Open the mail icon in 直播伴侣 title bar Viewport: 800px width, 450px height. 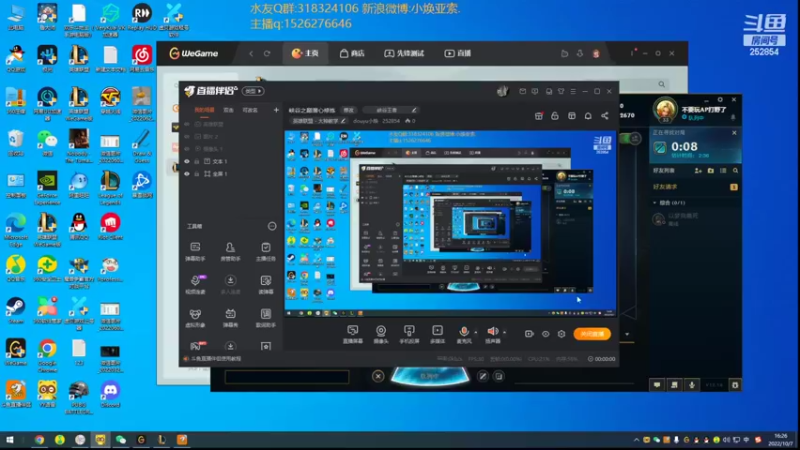tap(522, 91)
